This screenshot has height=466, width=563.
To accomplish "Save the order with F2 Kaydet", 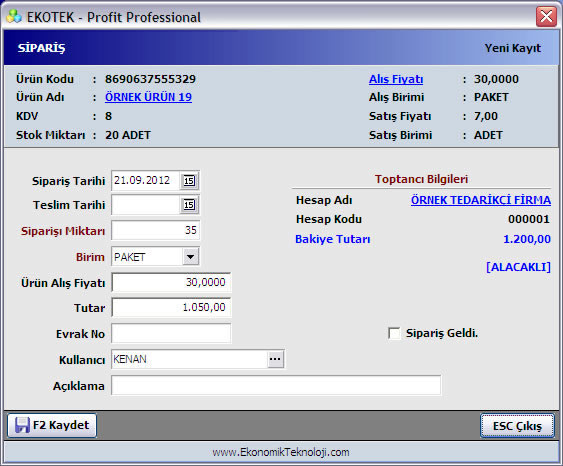I will 52,425.
